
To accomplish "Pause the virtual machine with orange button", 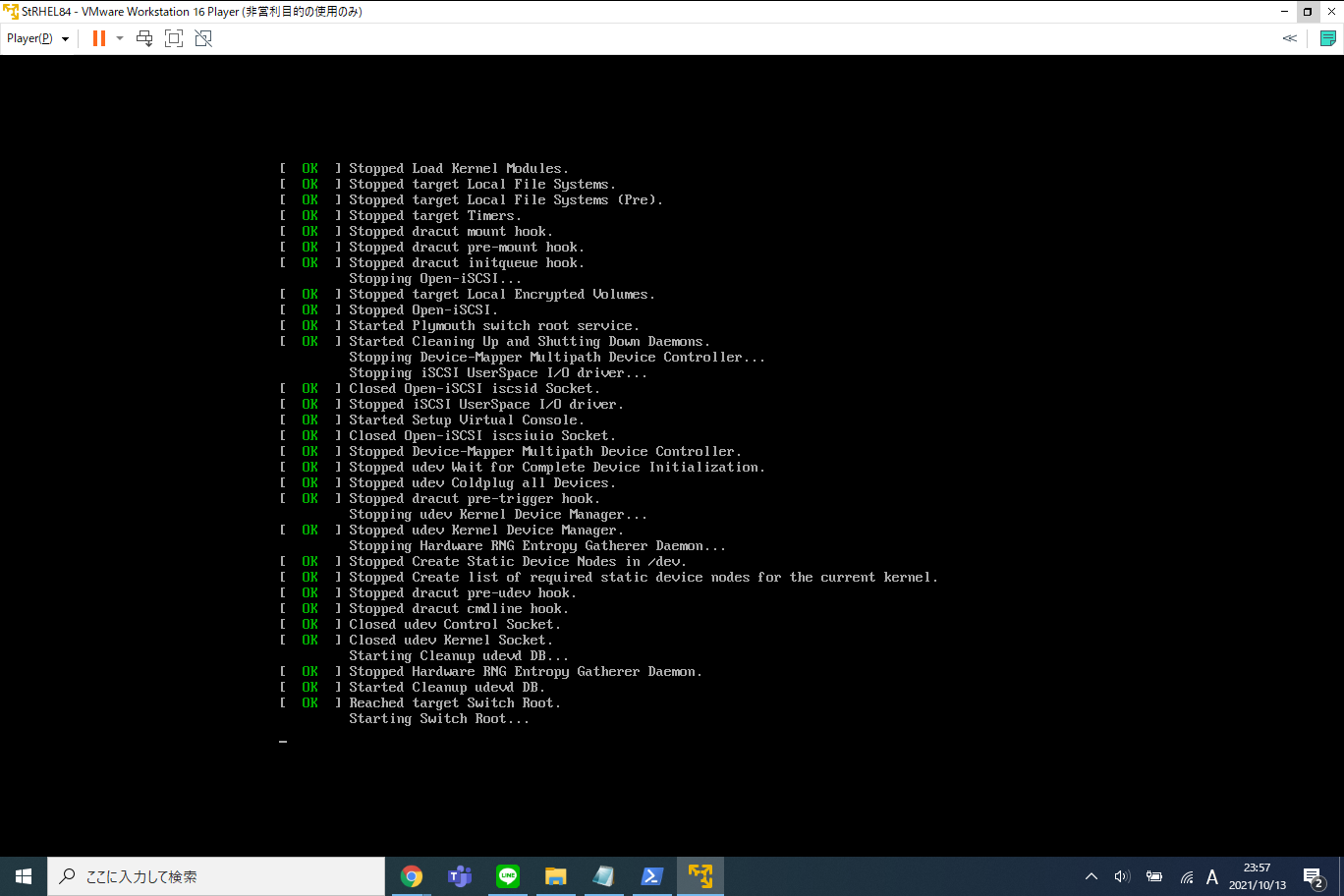I will point(99,38).
